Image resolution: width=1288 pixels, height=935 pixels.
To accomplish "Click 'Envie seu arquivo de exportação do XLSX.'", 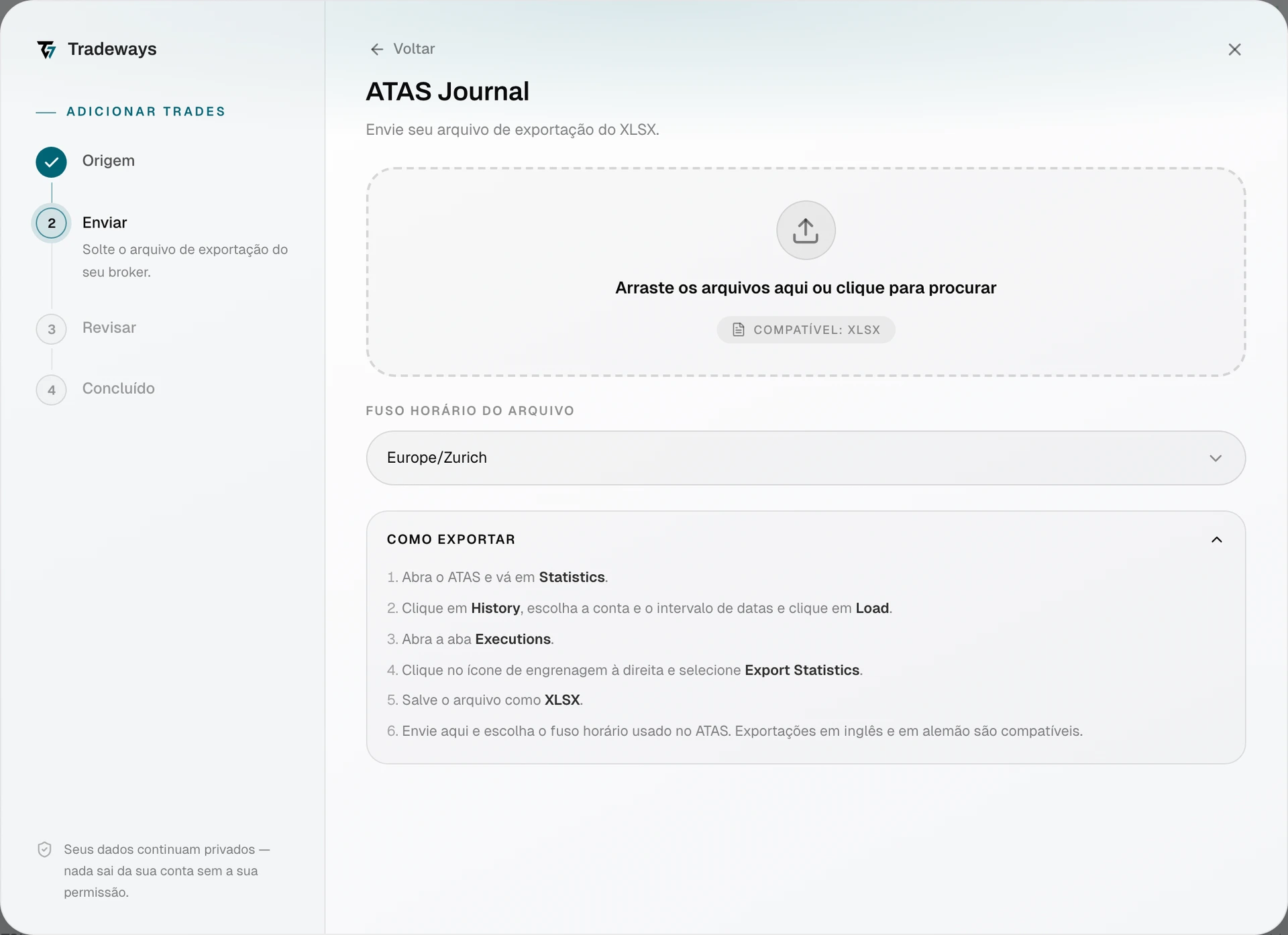I will tap(513, 129).
